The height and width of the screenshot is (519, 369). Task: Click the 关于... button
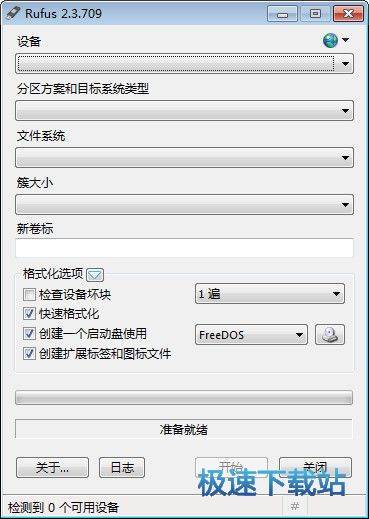click(52, 468)
